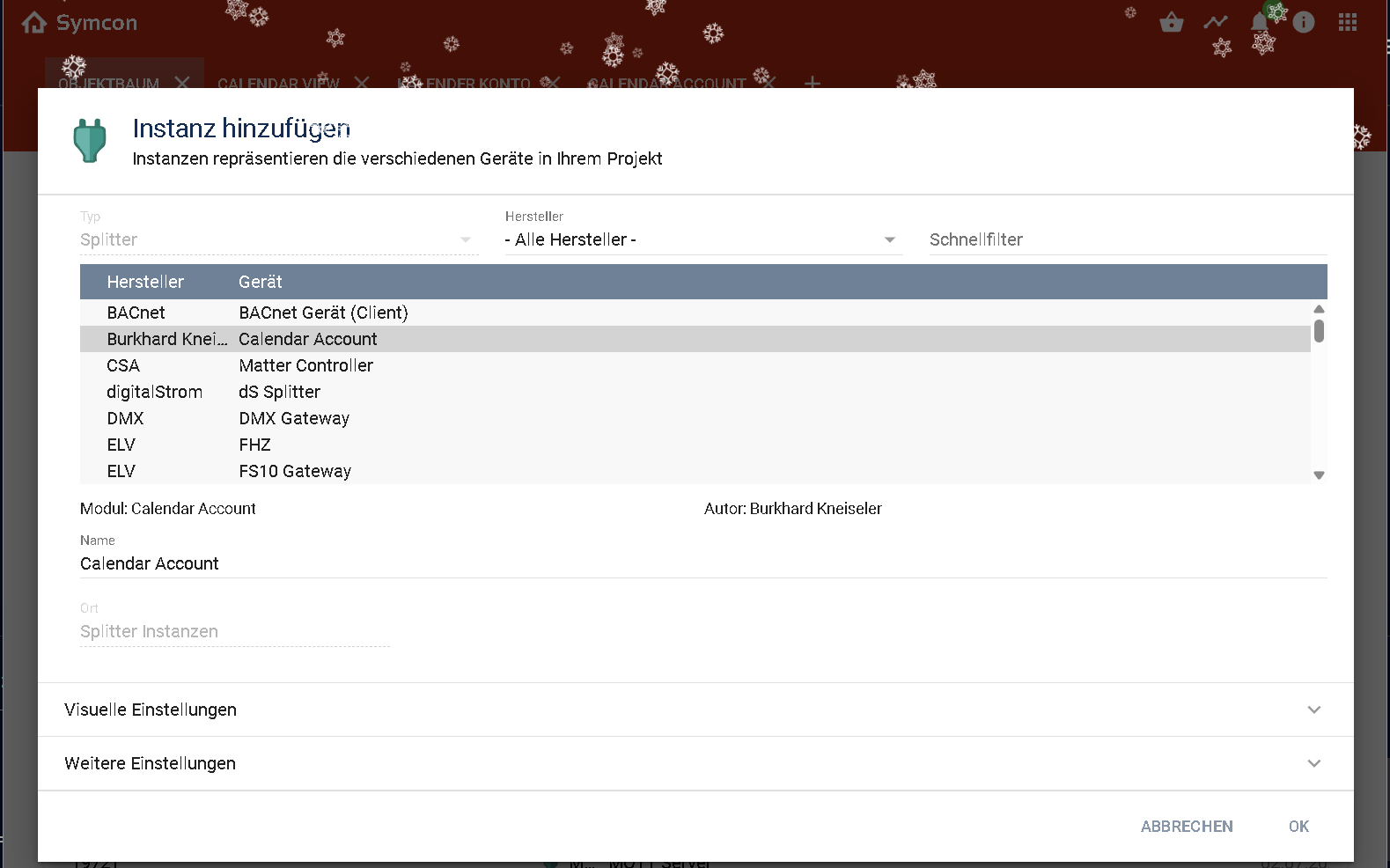Select the Calendar Account row
This screenshot has width=1390, height=868.
point(695,339)
